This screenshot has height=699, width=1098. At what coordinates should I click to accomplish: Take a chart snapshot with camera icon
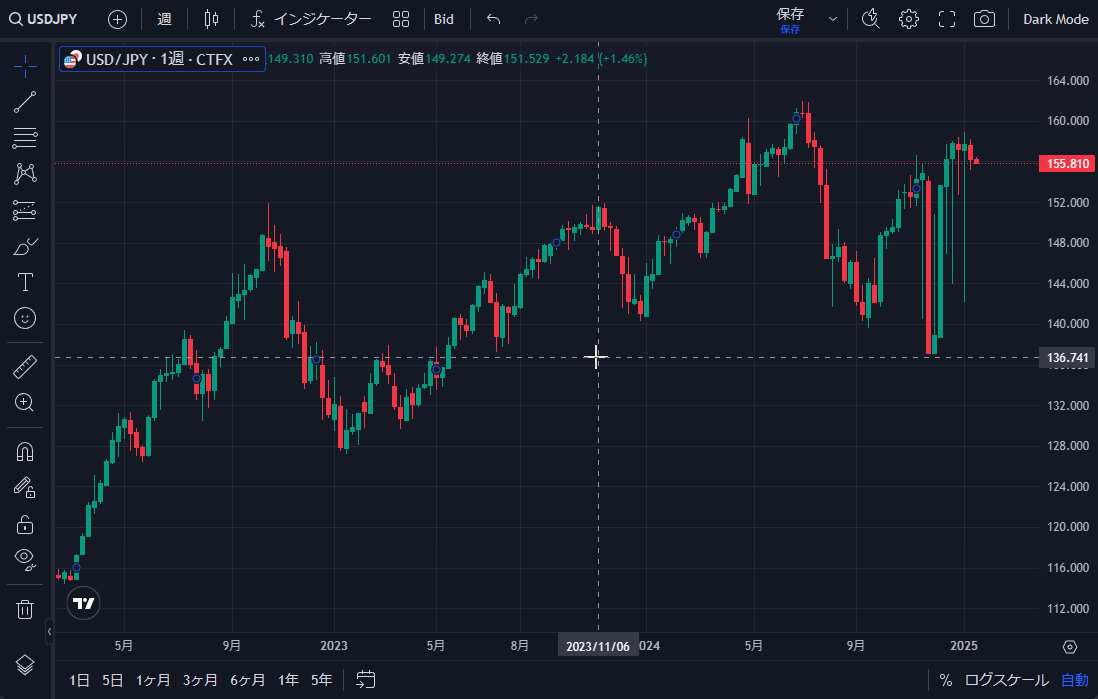click(x=985, y=19)
